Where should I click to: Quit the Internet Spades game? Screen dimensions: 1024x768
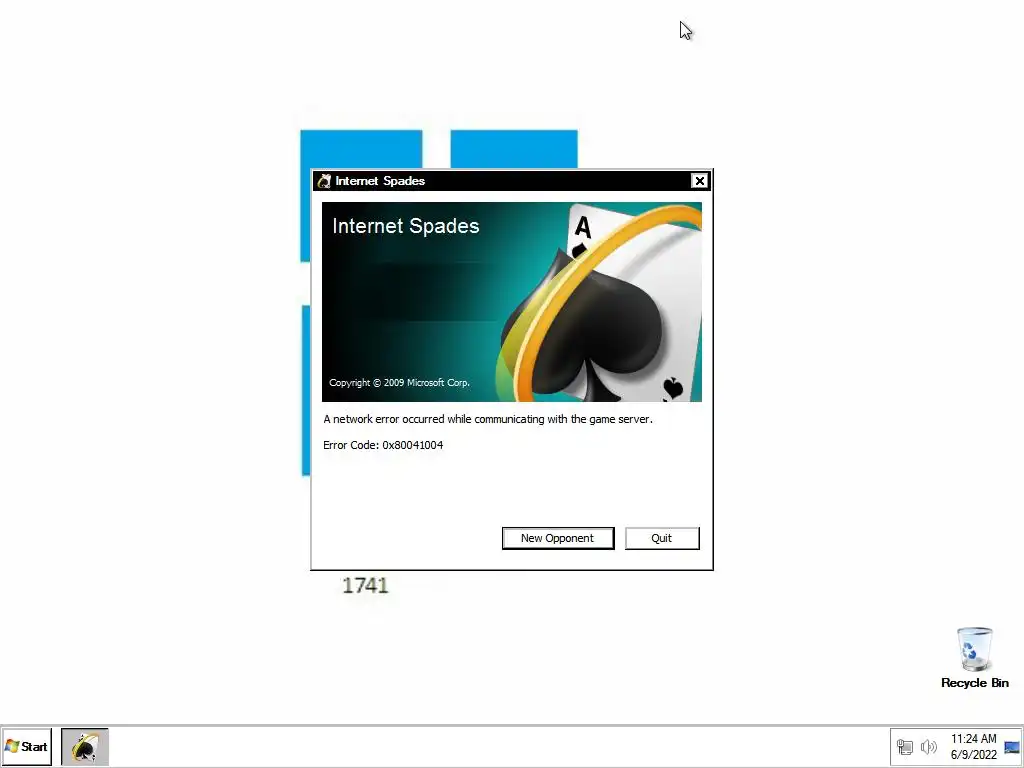tap(662, 538)
